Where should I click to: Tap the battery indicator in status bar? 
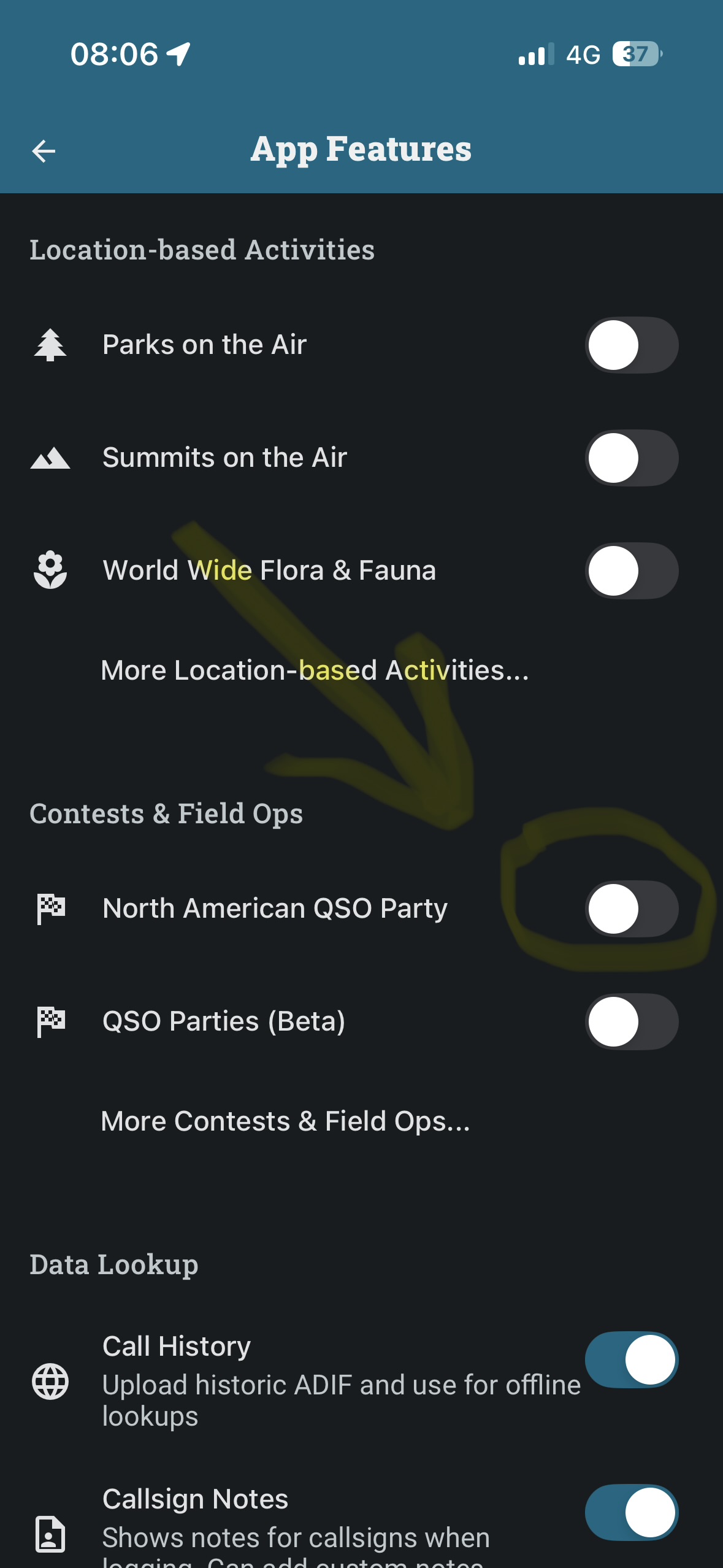637,55
